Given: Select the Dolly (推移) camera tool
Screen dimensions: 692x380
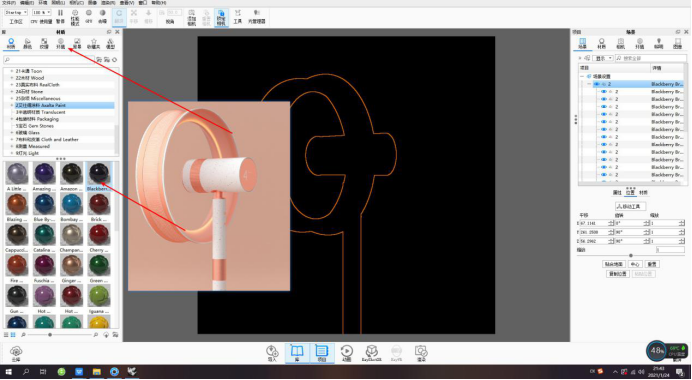Looking at the screenshot, I should coord(148,16).
